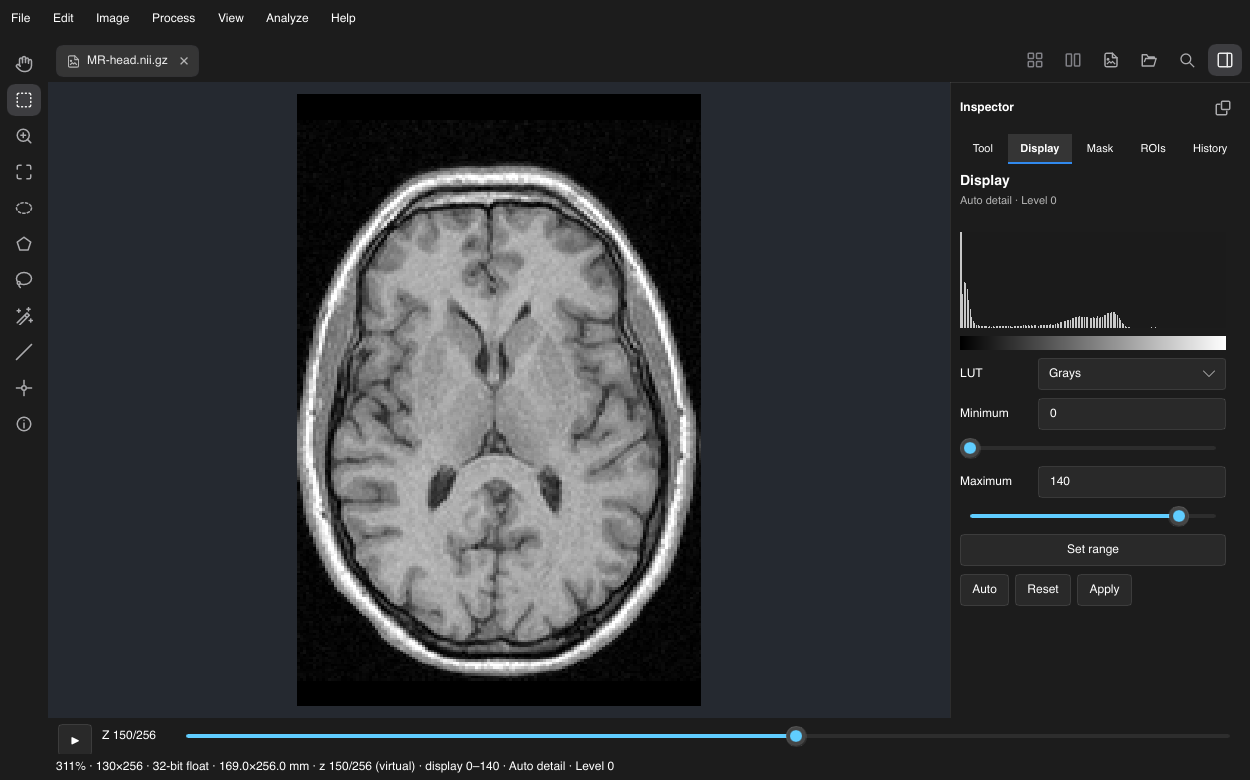The width and height of the screenshot is (1250, 780).
Task: Click the Maximum slider handle
Action: click(1179, 516)
